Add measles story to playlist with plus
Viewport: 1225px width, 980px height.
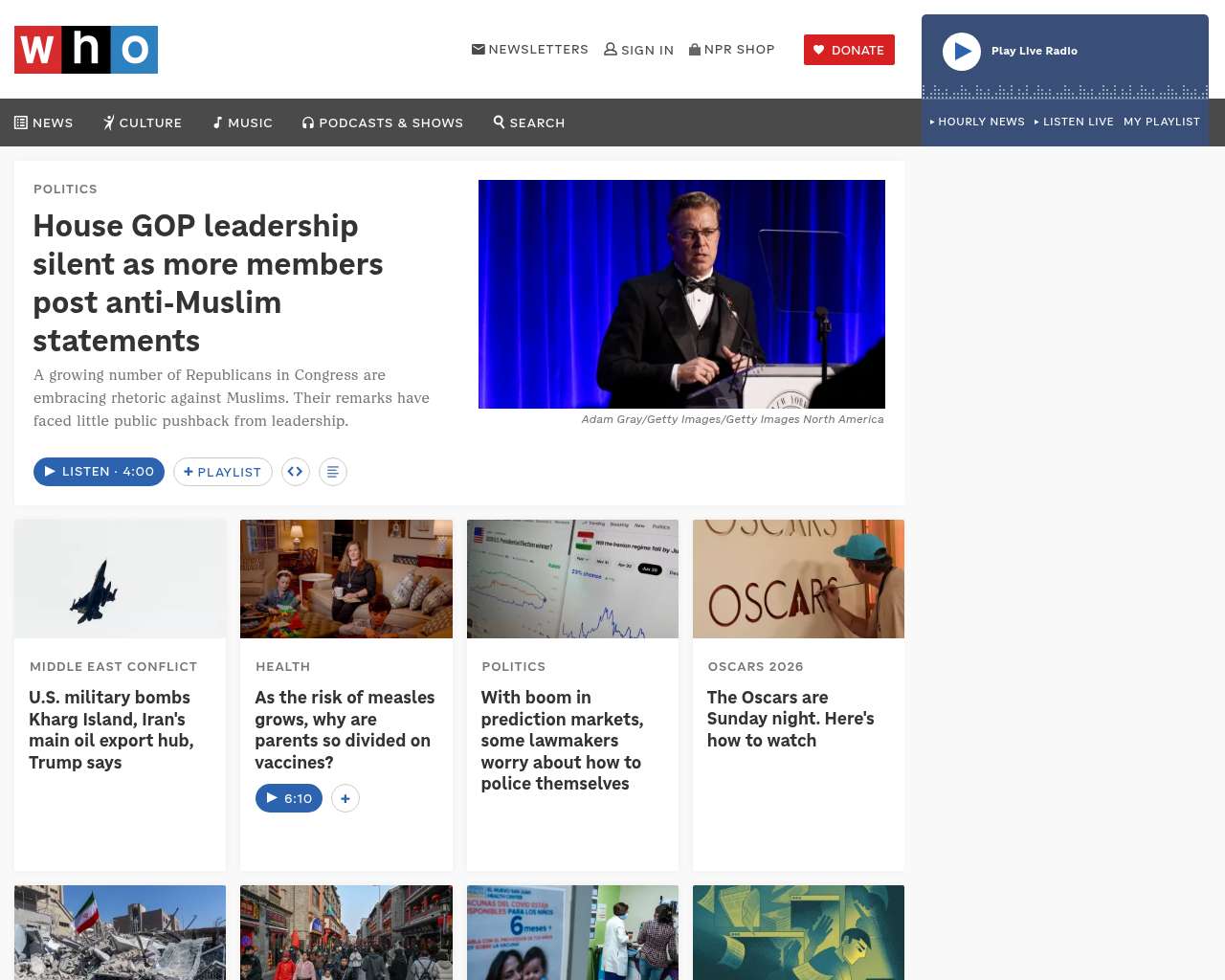pyautogui.click(x=345, y=798)
